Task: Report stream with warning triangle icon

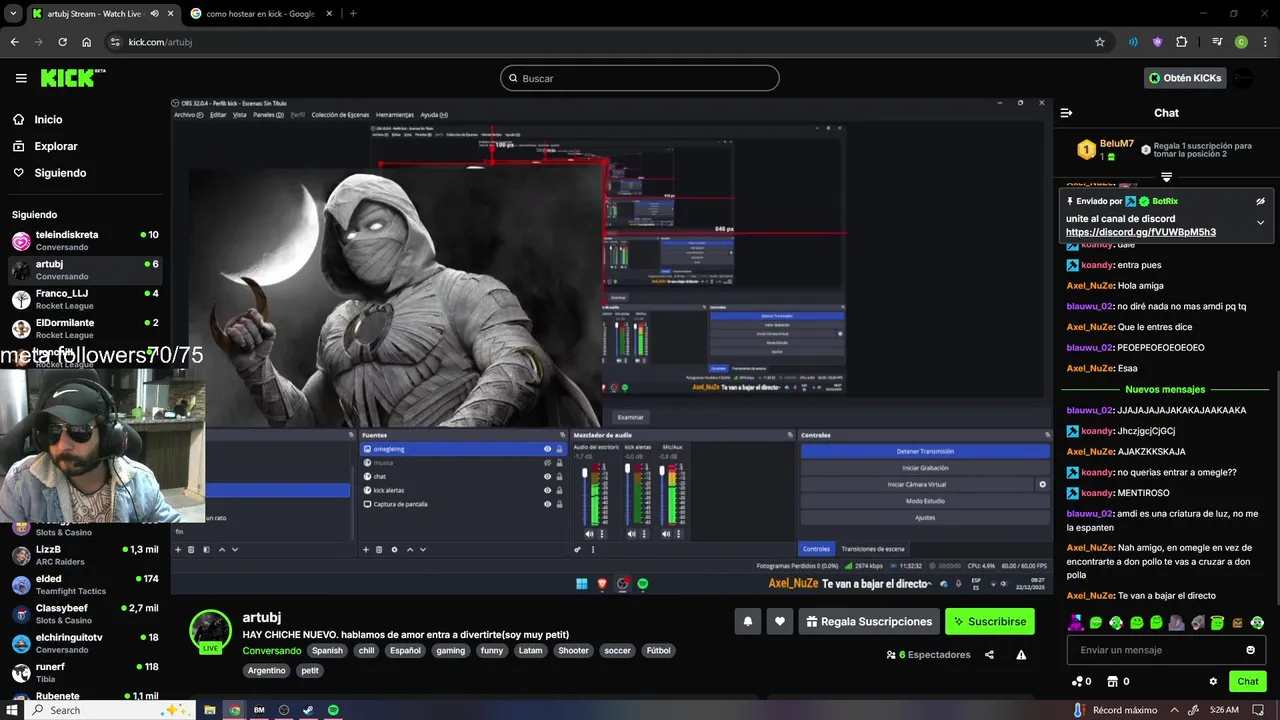Action: tap(1021, 655)
